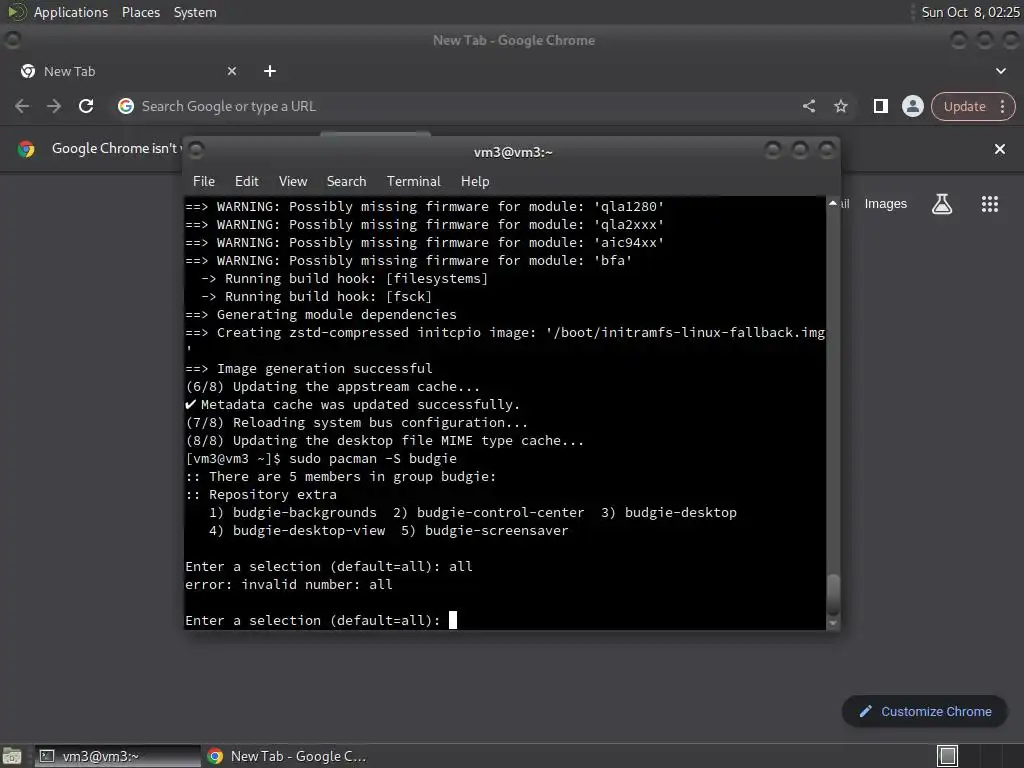Open the Applications menu in top panel

tap(71, 12)
